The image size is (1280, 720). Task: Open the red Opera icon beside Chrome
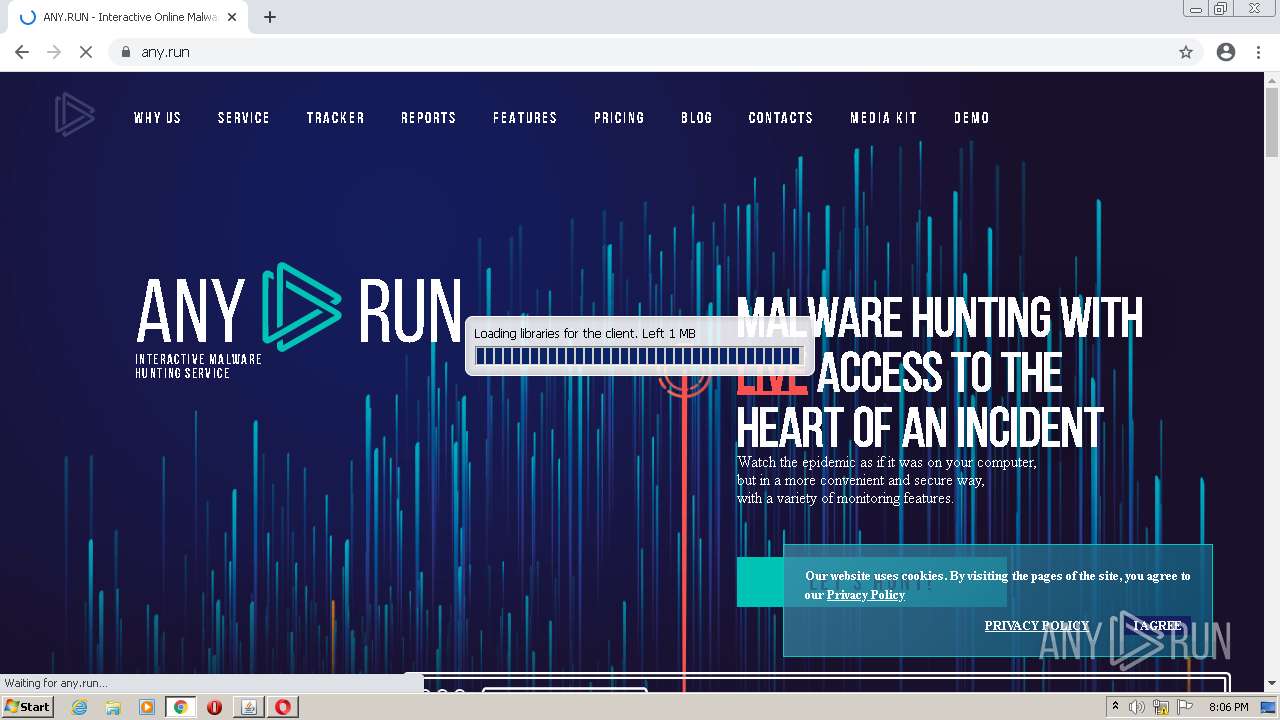[x=214, y=707]
